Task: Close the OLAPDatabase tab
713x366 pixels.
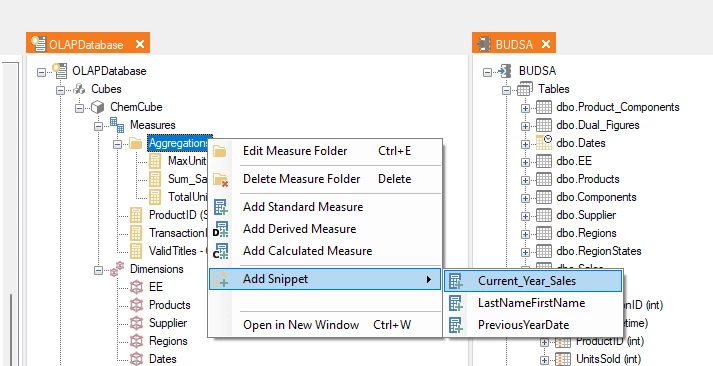Action: click(x=140, y=44)
